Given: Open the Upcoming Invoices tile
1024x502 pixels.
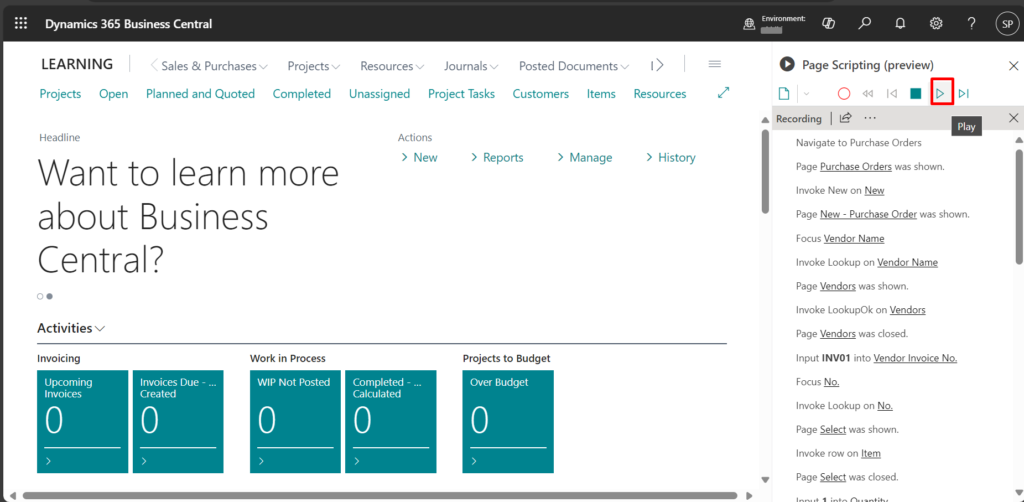Looking at the screenshot, I should click(x=83, y=422).
